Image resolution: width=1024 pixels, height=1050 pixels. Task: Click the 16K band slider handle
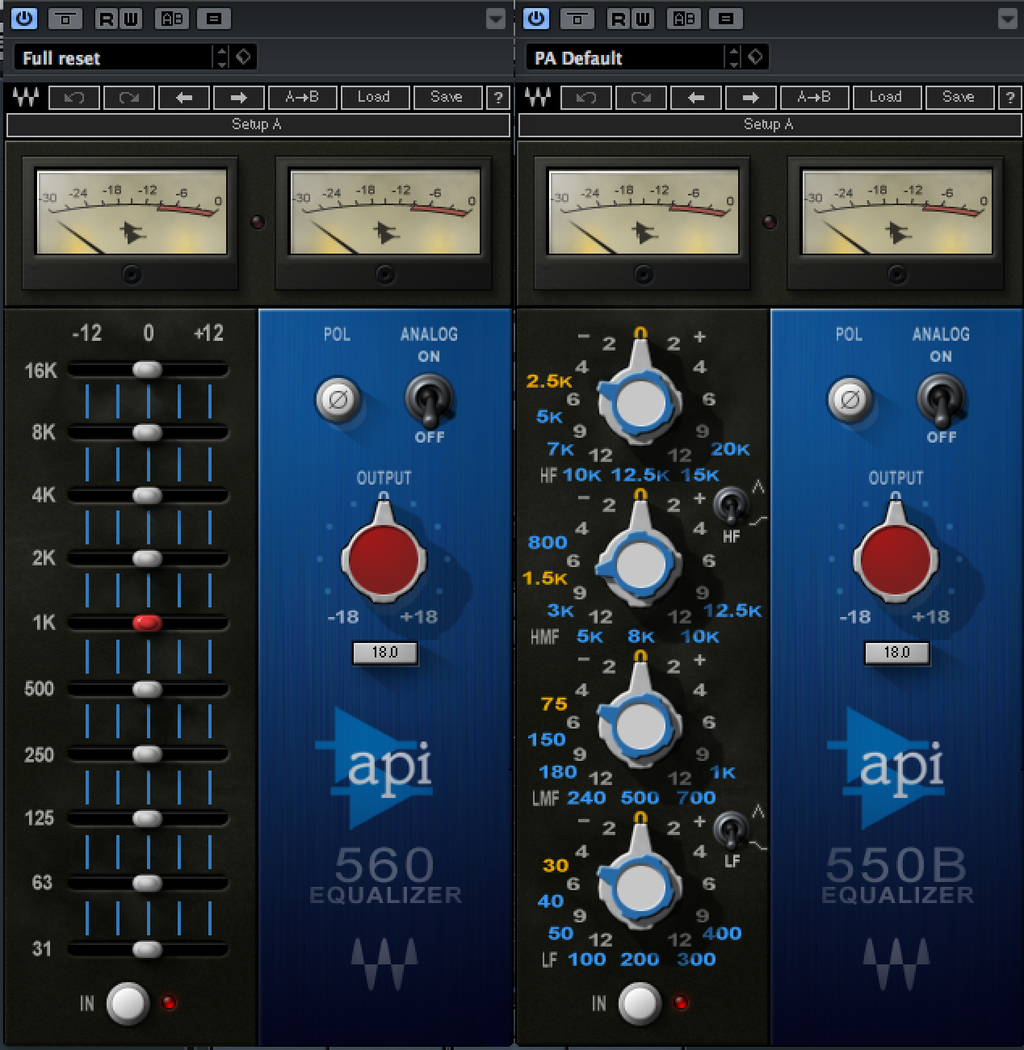pyautogui.click(x=147, y=369)
